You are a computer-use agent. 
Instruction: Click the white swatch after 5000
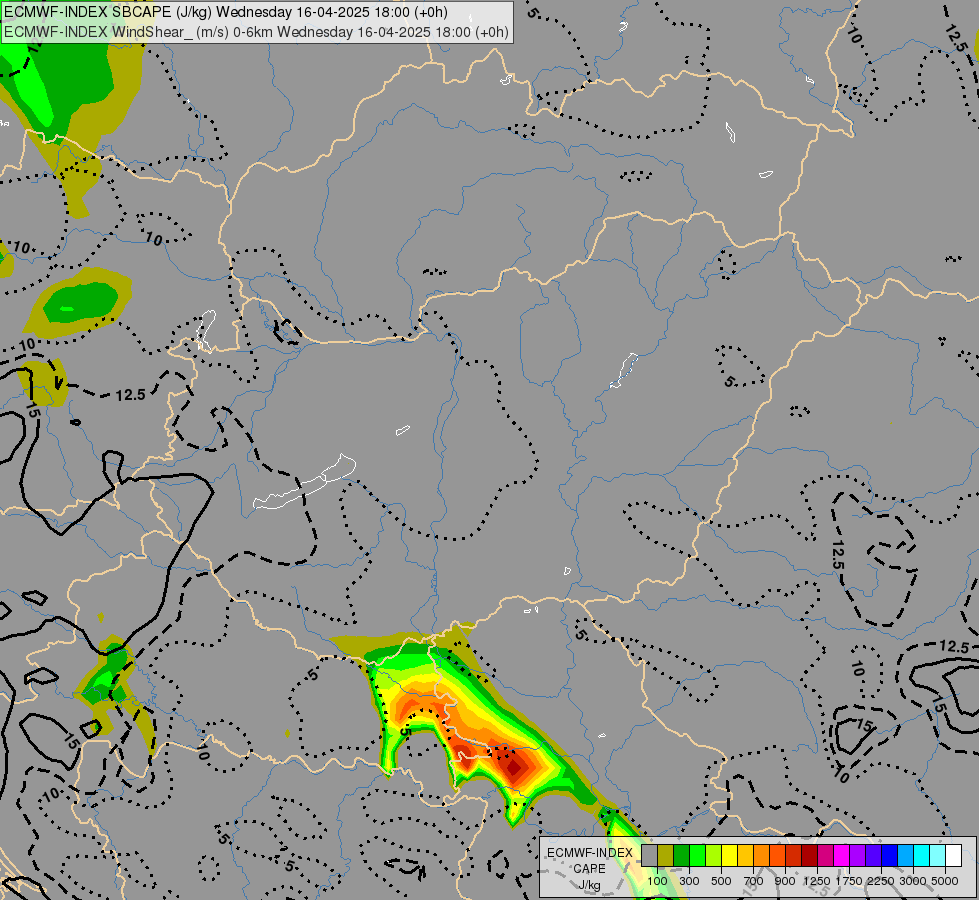(954, 856)
